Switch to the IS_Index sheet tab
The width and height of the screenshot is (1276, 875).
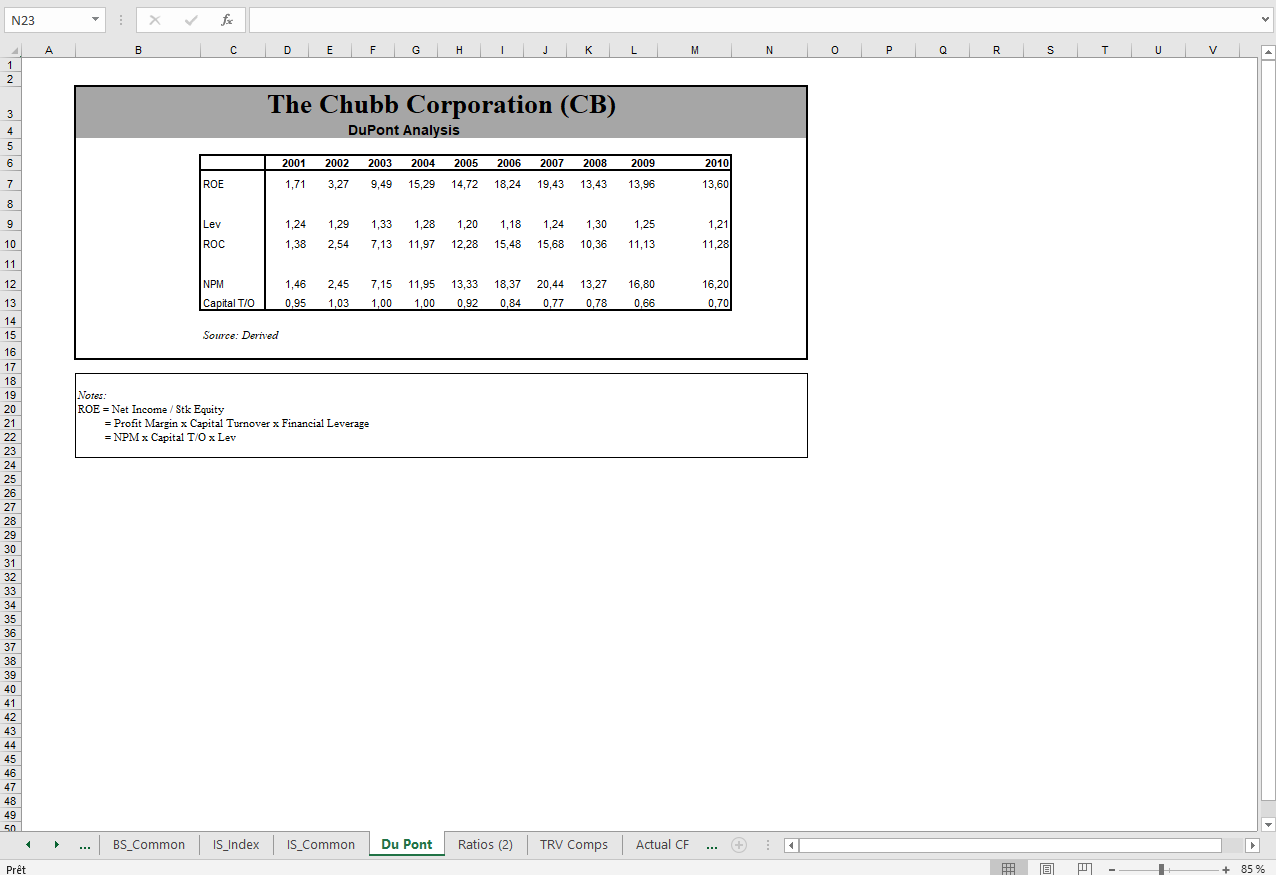coord(236,845)
